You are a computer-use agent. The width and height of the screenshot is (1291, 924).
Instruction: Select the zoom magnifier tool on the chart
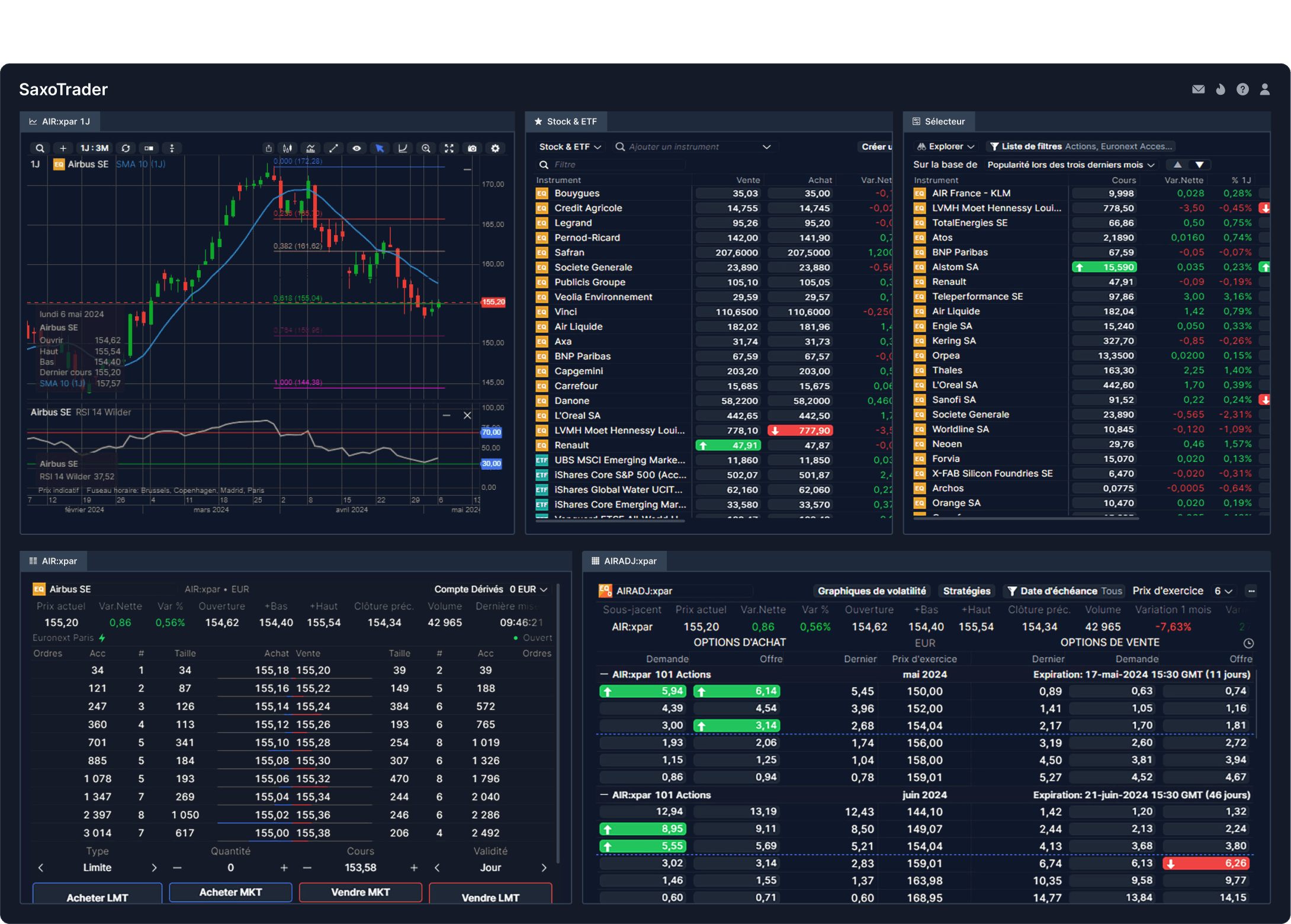[x=426, y=148]
